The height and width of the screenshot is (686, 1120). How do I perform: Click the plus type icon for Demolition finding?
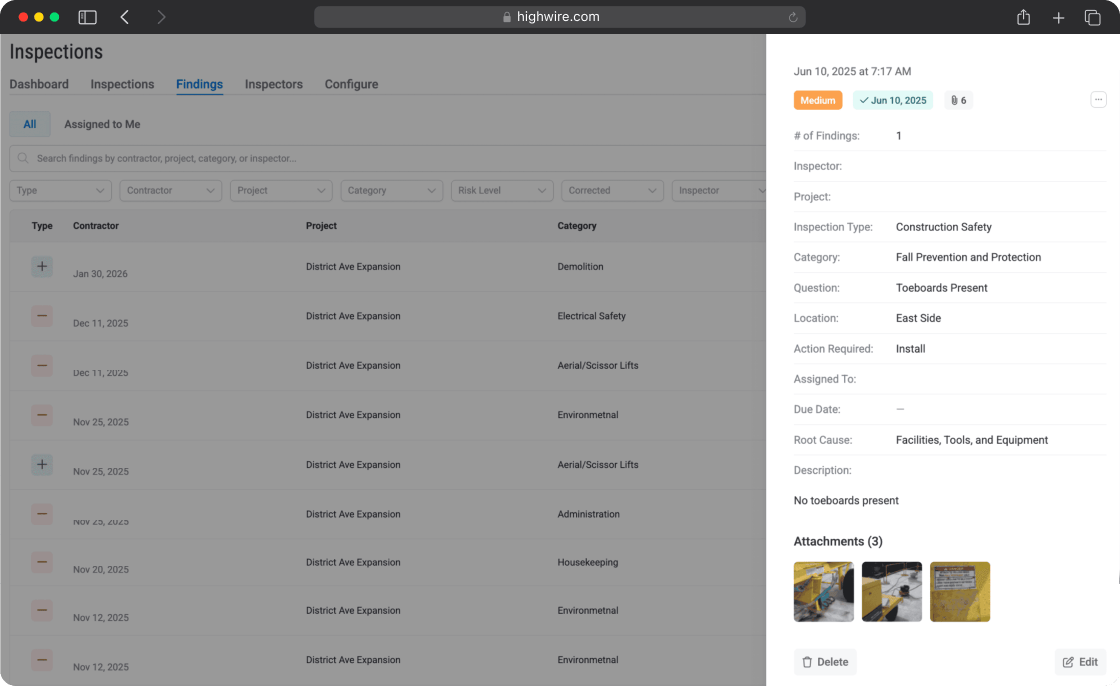tap(42, 267)
